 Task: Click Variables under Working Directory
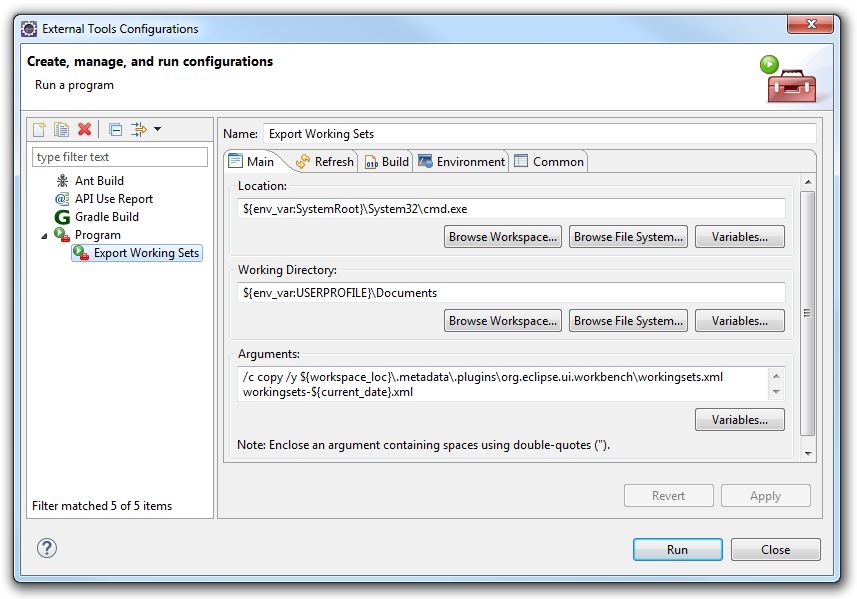pos(739,321)
